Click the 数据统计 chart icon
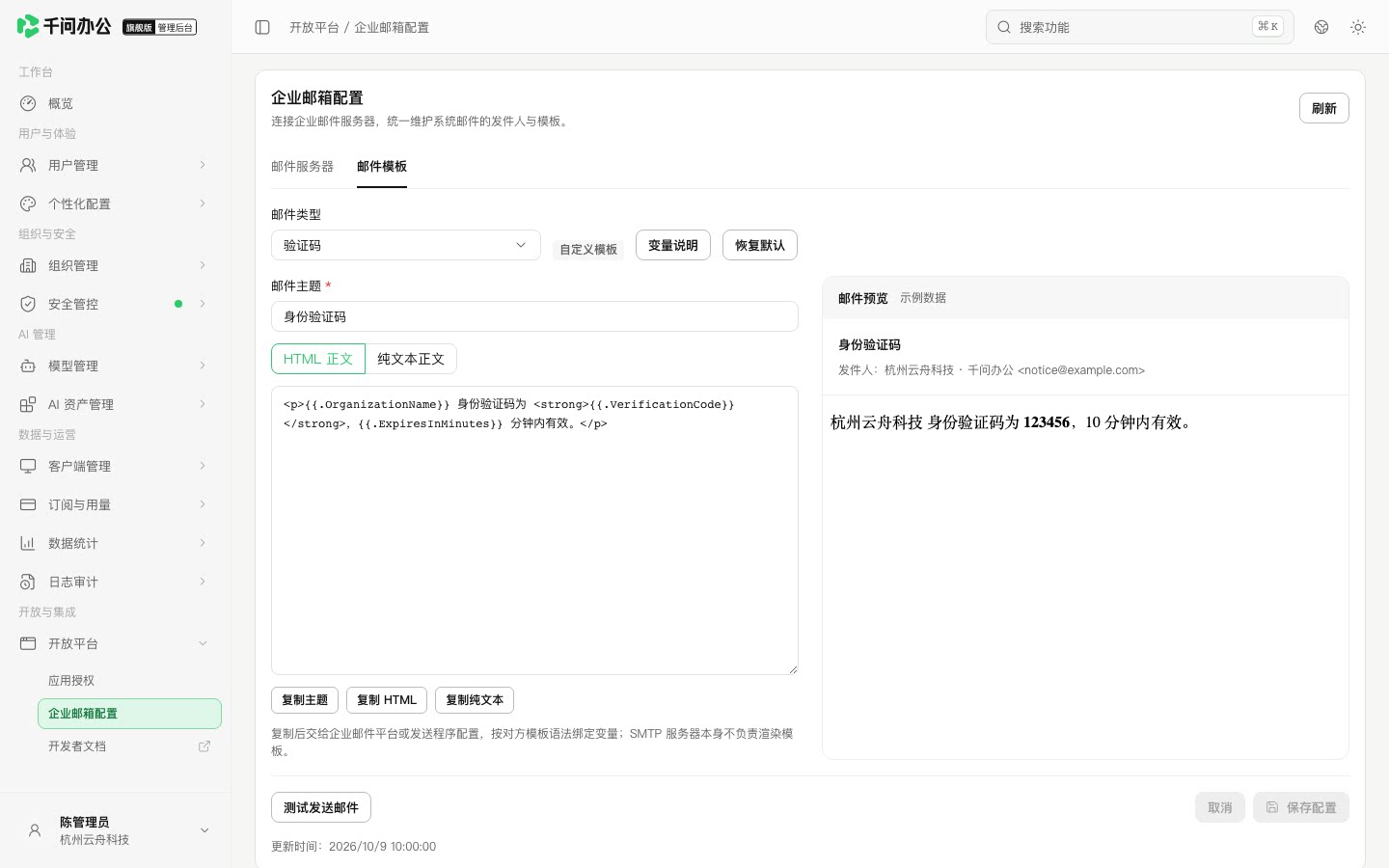Viewport: 1389px width, 868px height. tap(28, 543)
